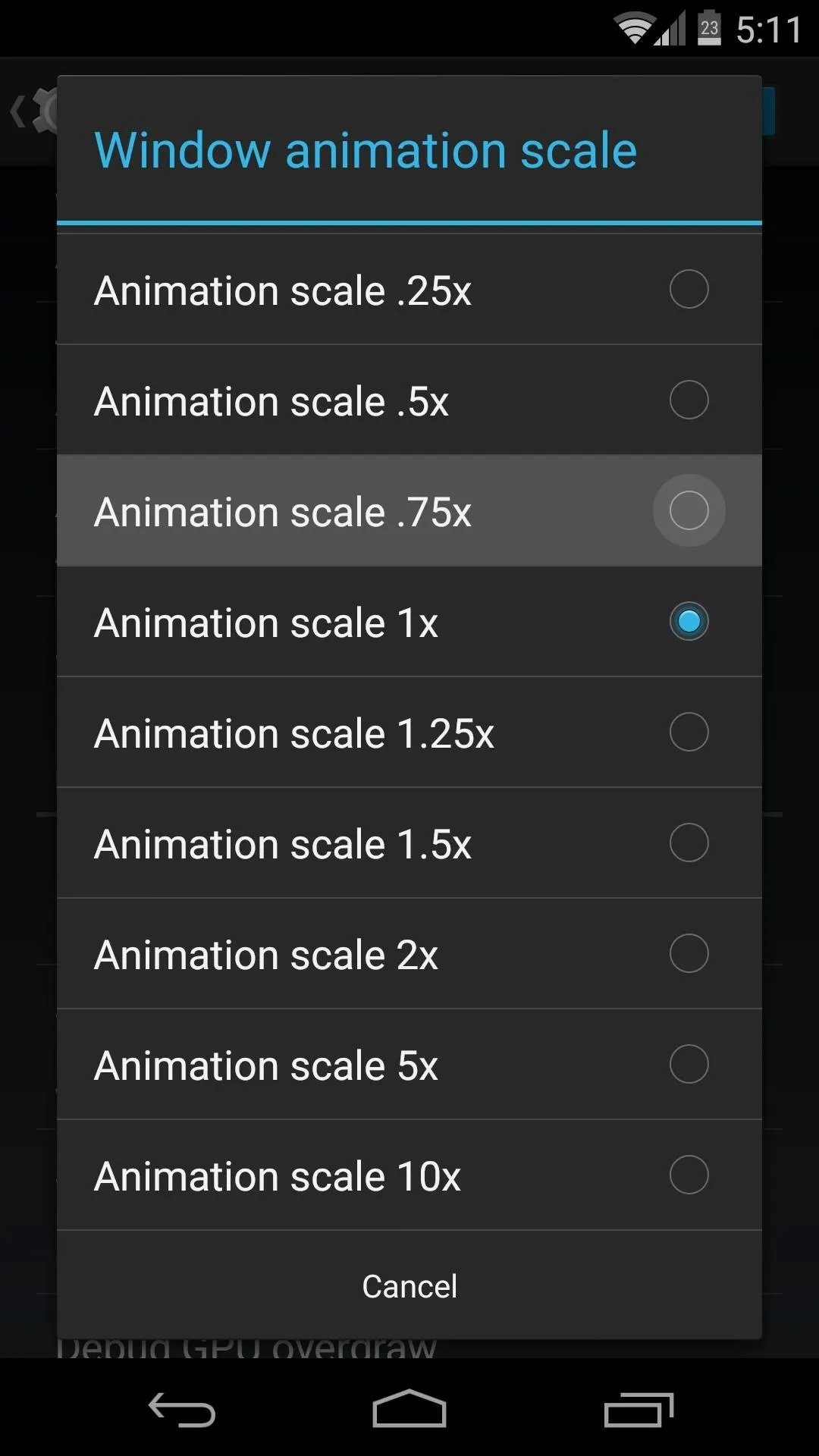The width and height of the screenshot is (819, 1456).
Task: Tap the battery indicator in the status bar
Action: [709, 28]
